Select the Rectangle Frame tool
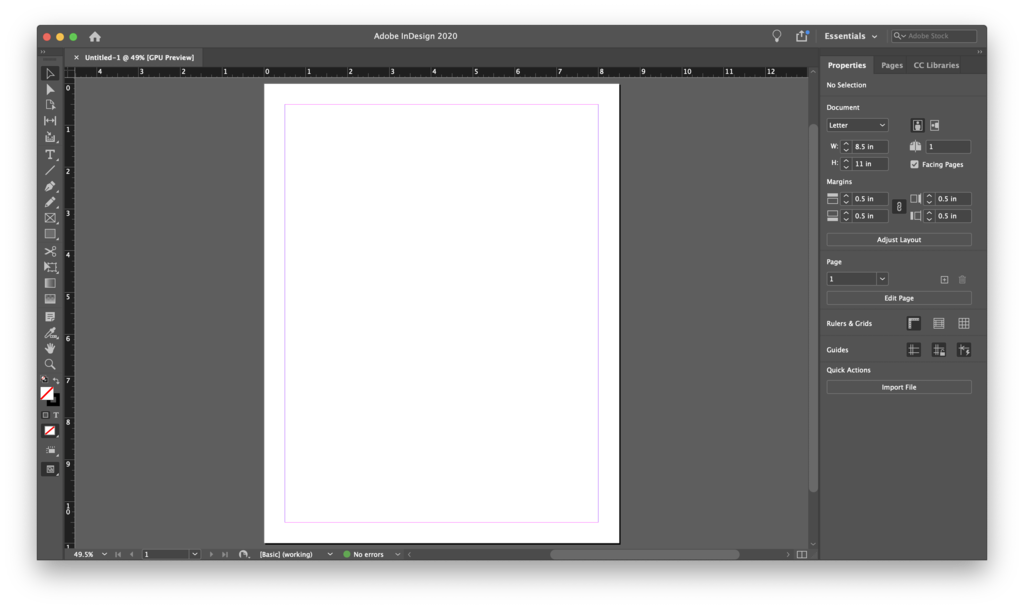Viewport: 1024px width, 609px height. (50, 218)
